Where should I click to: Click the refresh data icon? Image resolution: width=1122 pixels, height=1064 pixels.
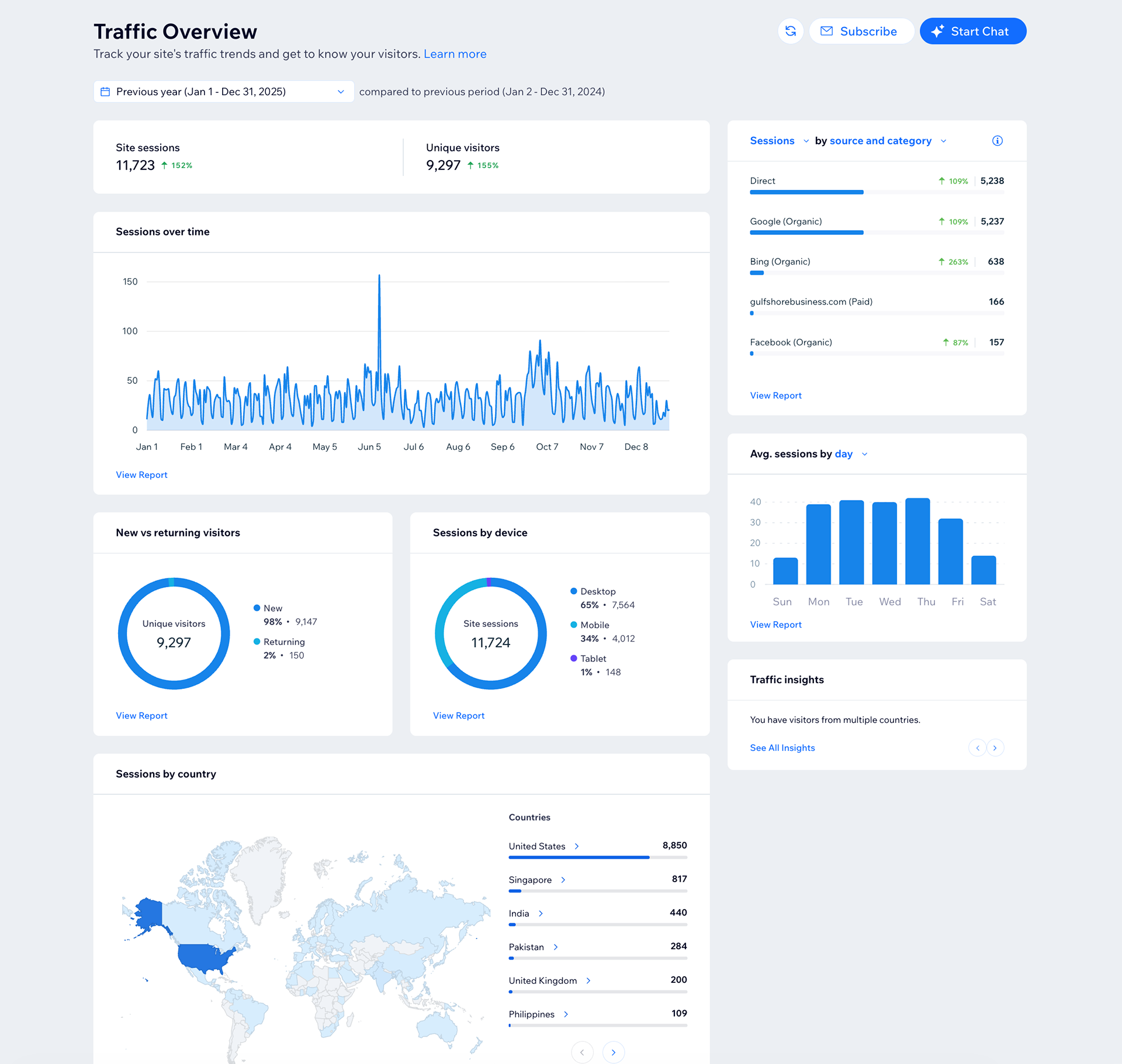point(791,31)
